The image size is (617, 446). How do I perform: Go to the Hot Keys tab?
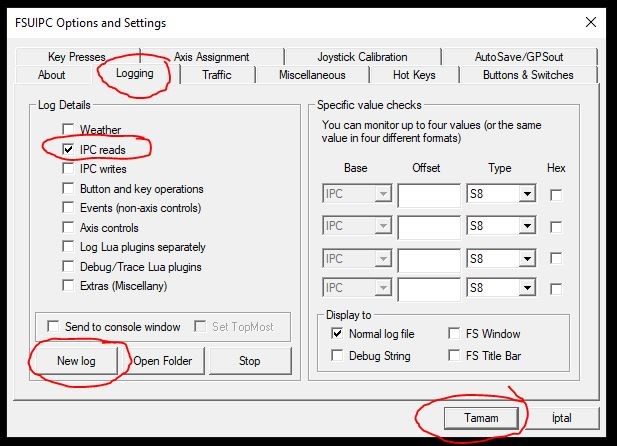coord(414,75)
